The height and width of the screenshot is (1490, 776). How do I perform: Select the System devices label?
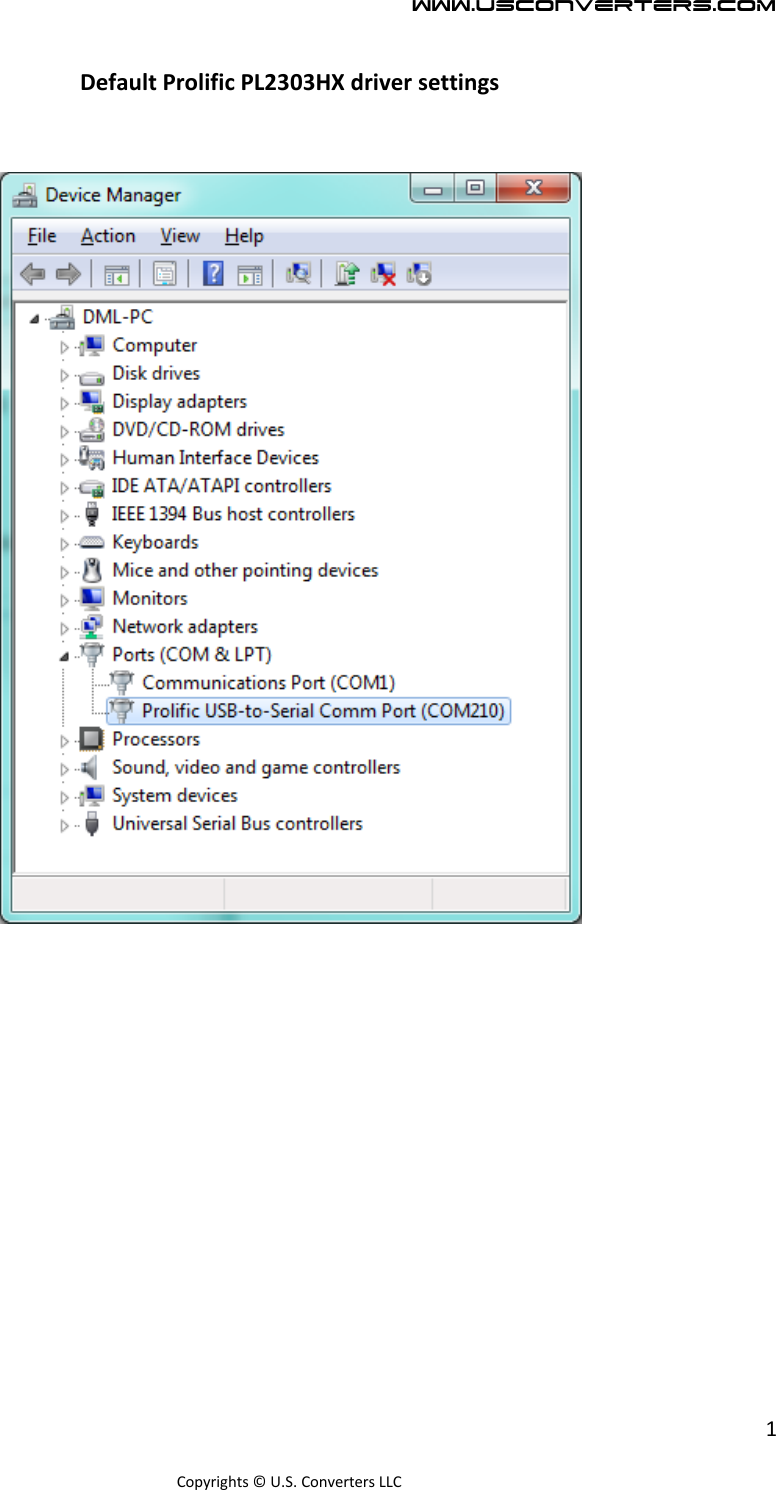tap(175, 796)
